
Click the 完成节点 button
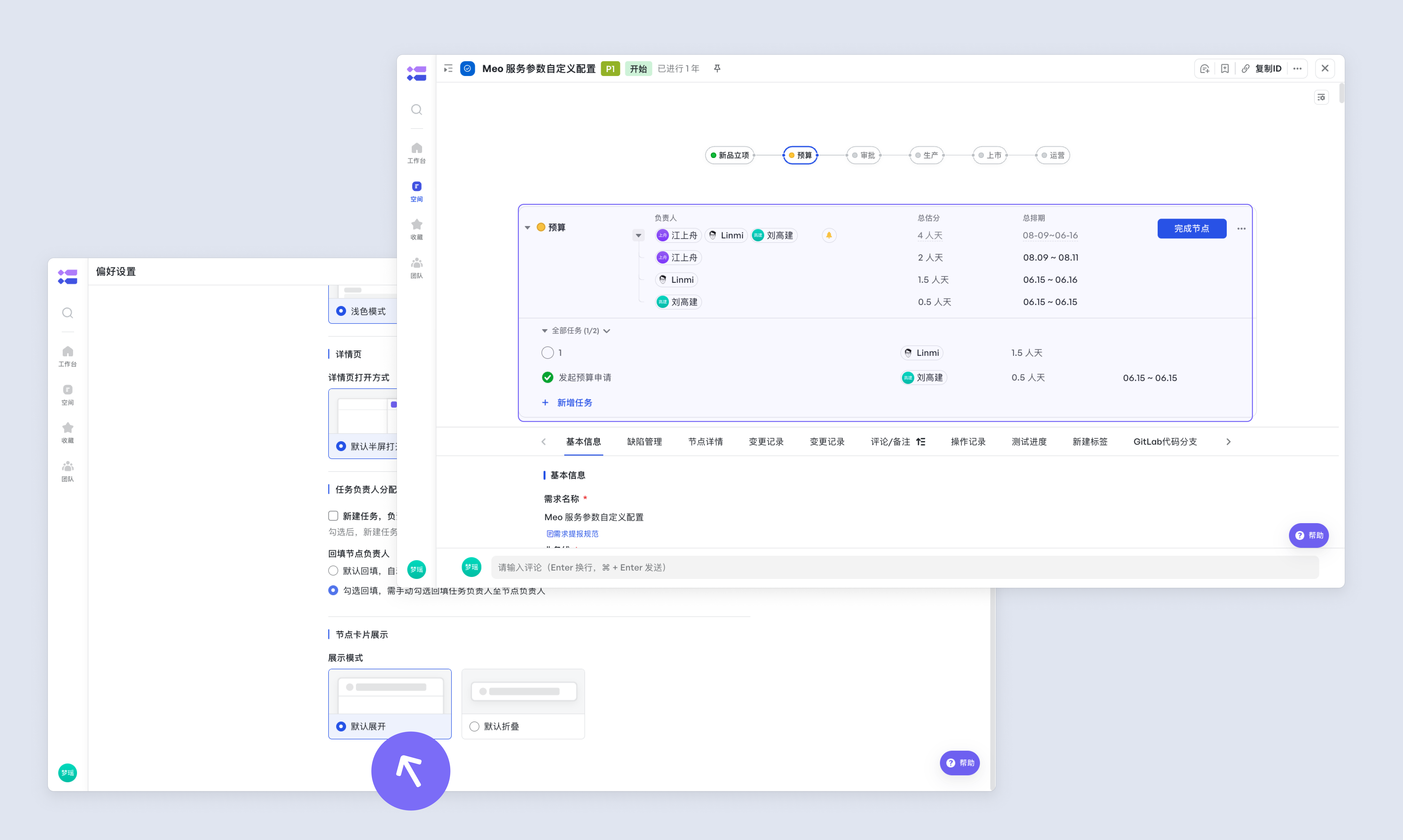1191,229
